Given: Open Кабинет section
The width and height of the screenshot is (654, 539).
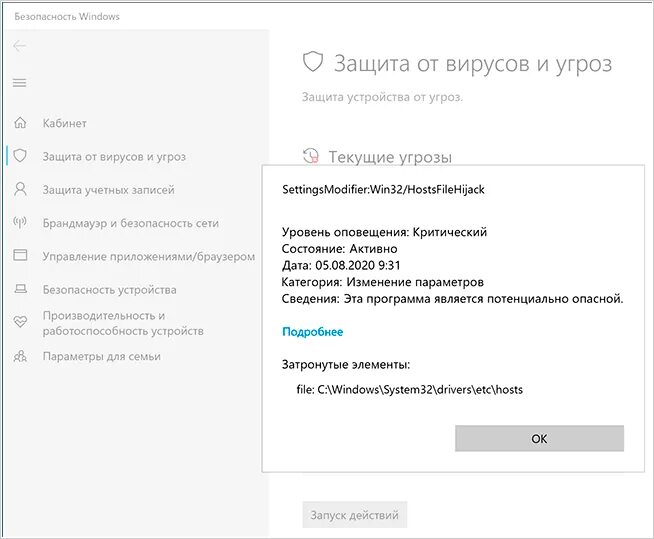Looking at the screenshot, I should click(65, 123).
